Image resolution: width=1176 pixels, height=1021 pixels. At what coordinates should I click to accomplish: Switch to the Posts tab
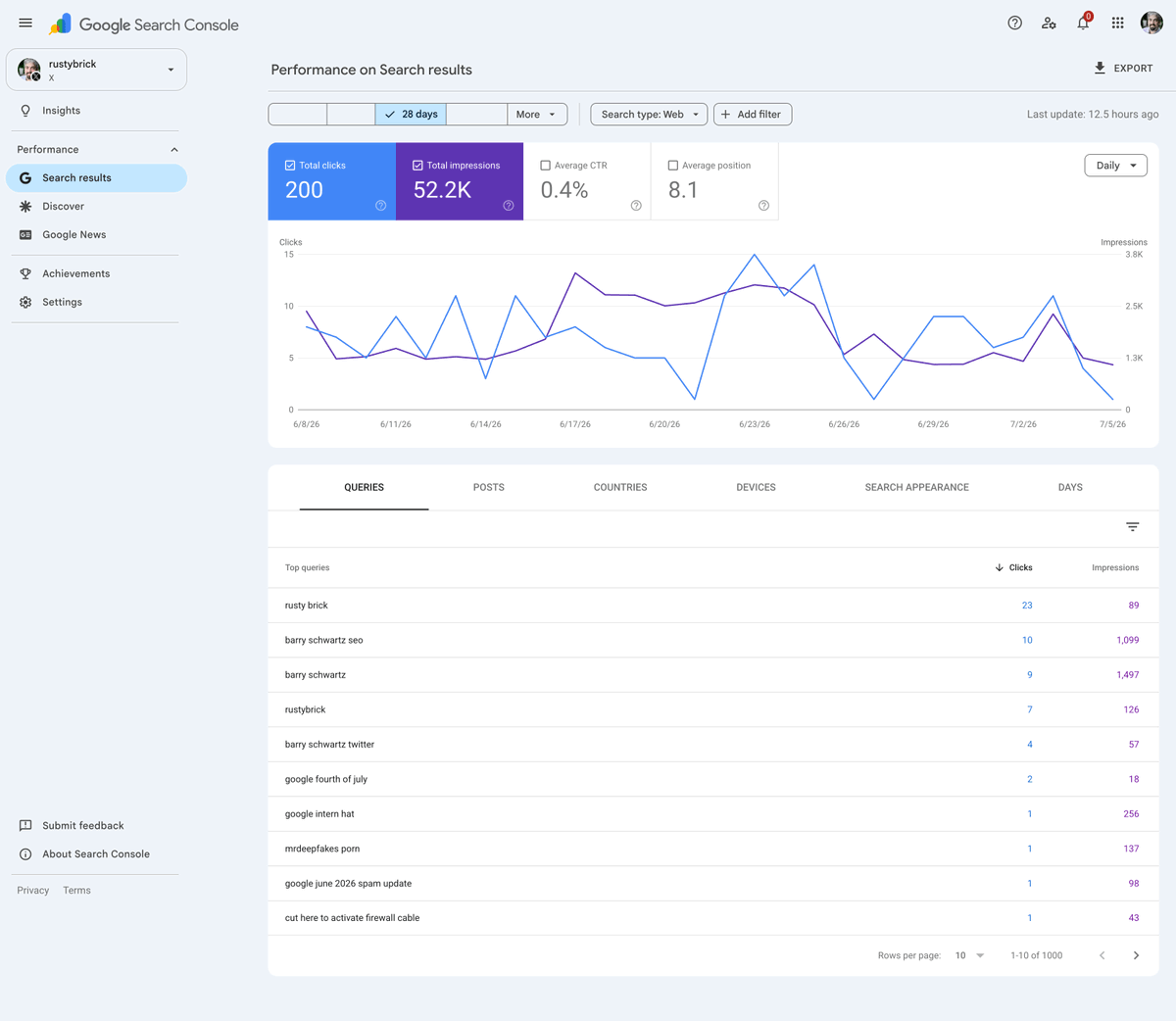(x=489, y=487)
